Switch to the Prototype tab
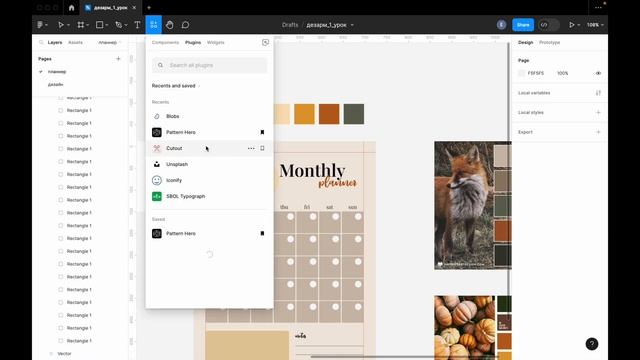Image resolution: width=640 pixels, height=360 pixels. coord(549,42)
